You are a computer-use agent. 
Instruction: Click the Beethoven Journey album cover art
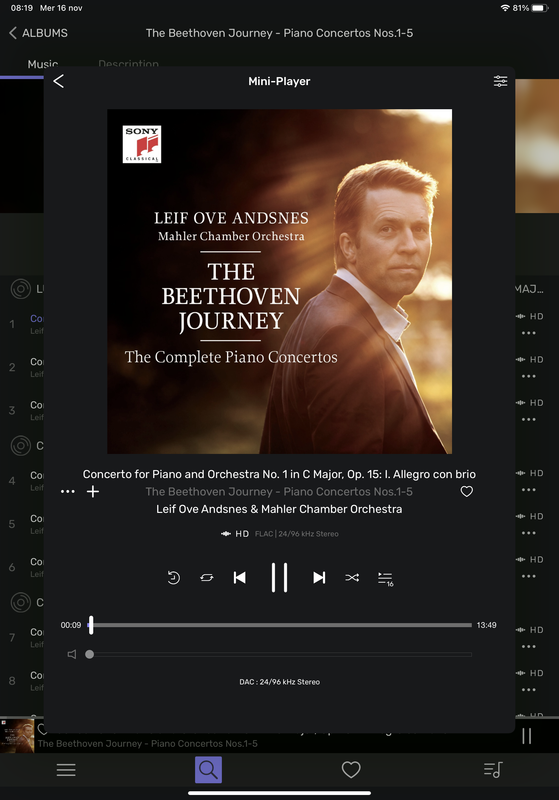coord(280,281)
